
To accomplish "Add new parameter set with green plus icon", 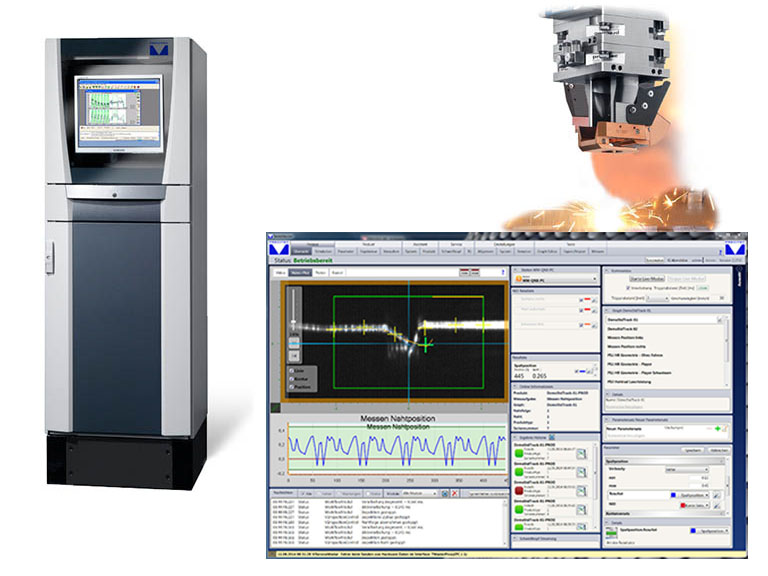I will (x=718, y=428).
